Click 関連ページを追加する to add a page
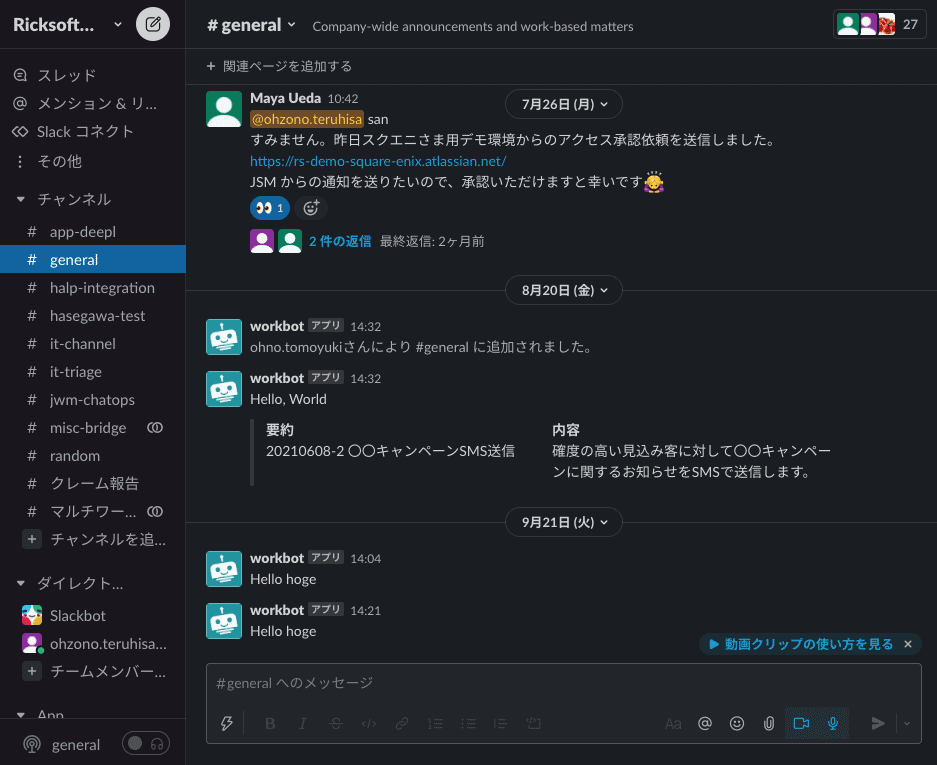937x765 pixels. pos(279,66)
